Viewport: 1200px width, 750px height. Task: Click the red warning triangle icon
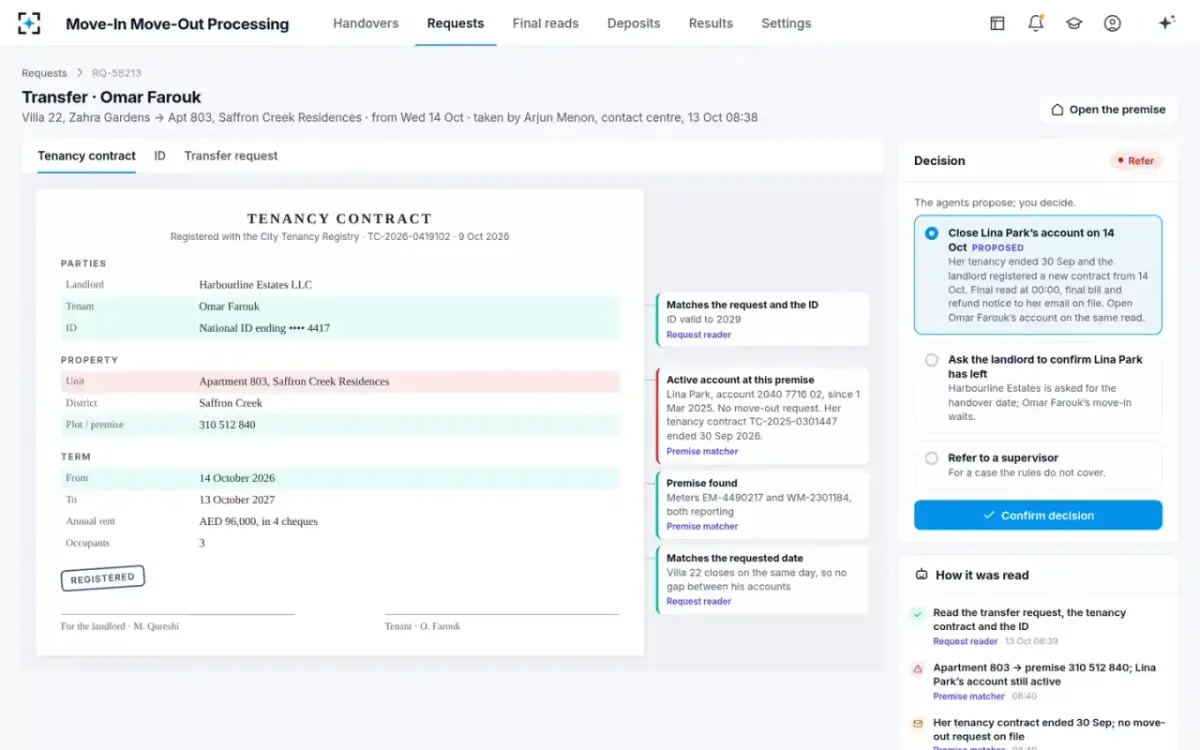click(917, 669)
